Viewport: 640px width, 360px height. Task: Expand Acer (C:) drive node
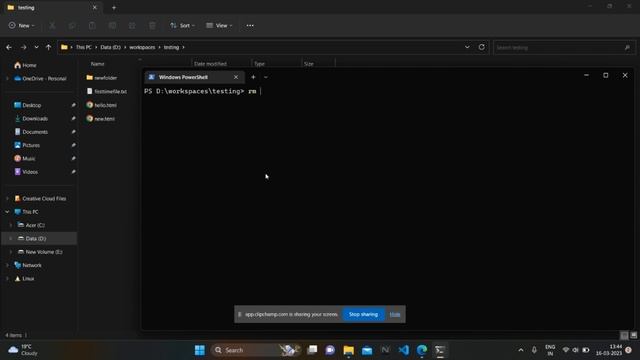(11, 225)
